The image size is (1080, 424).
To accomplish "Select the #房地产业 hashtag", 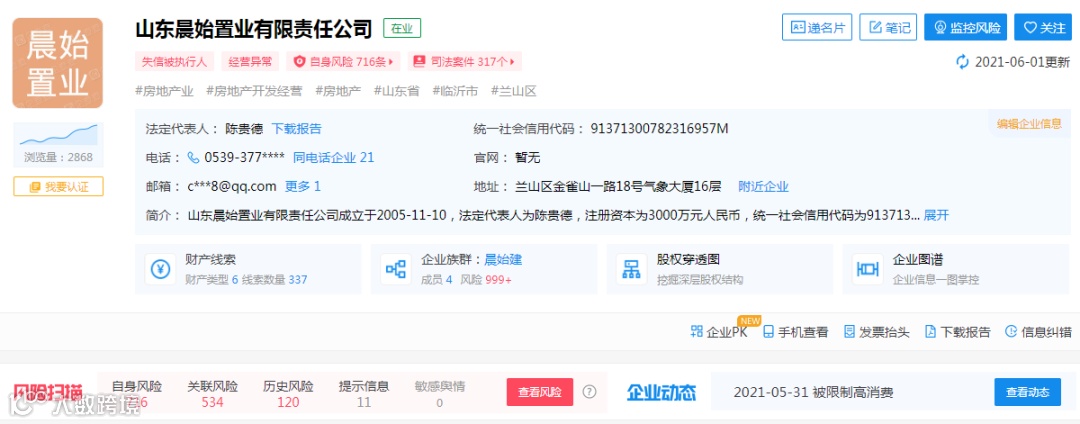I will tap(165, 91).
